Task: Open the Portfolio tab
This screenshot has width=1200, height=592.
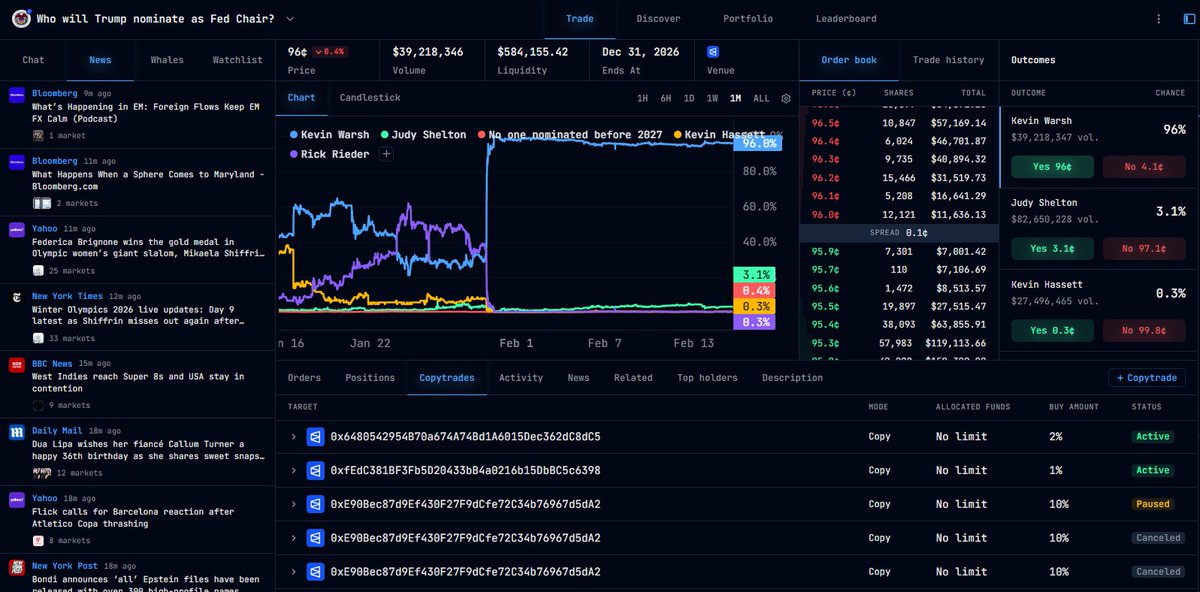Action: (x=748, y=19)
